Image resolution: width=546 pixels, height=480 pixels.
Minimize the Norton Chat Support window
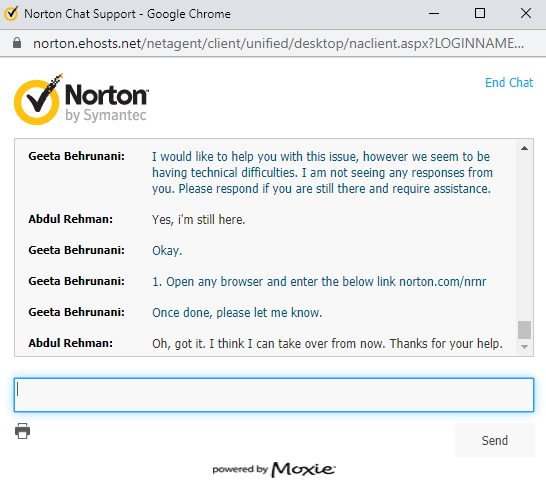point(434,14)
